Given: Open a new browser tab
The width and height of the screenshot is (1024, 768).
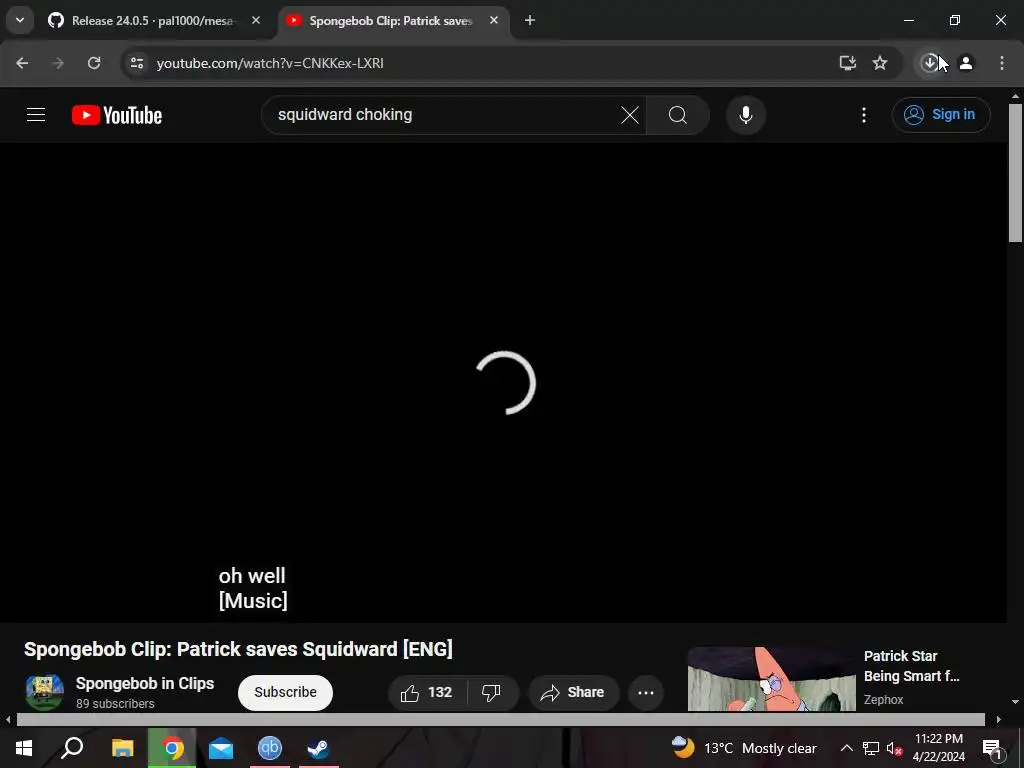Looking at the screenshot, I should [x=530, y=20].
